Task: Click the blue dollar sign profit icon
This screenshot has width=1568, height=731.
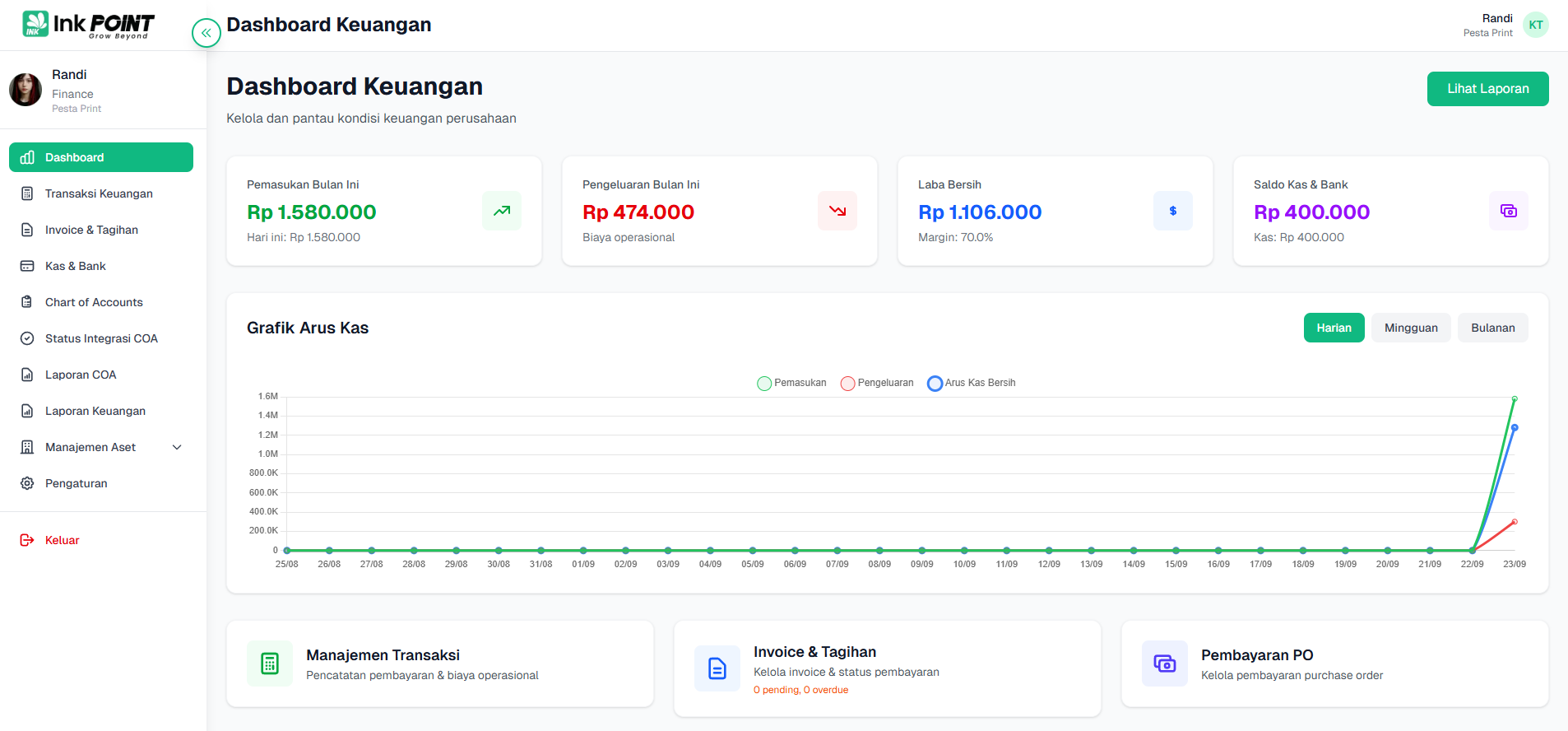Action: [x=1173, y=211]
